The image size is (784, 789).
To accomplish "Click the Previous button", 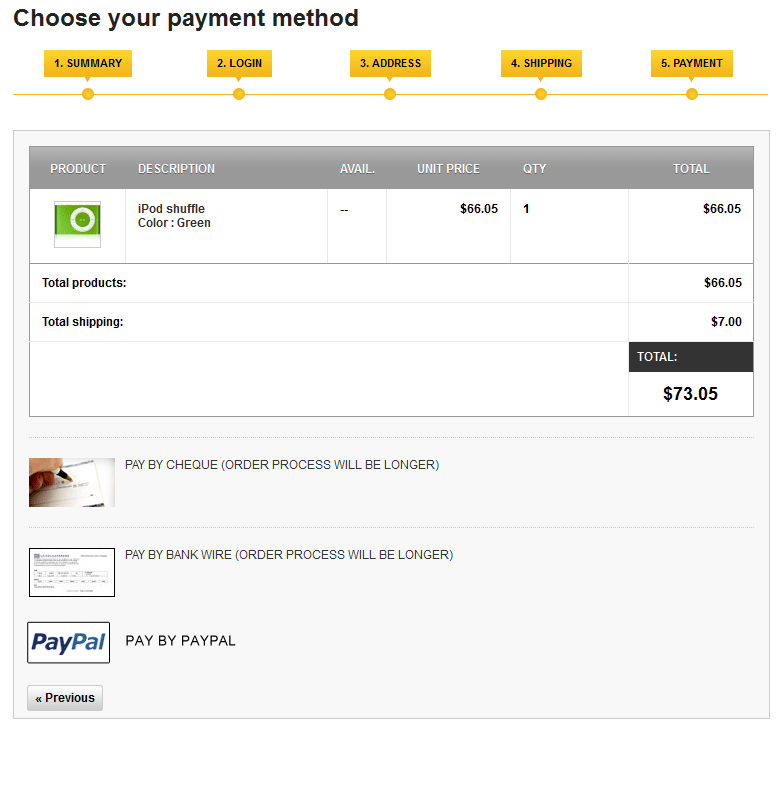I will pyautogui.click(x=65, y=698).
